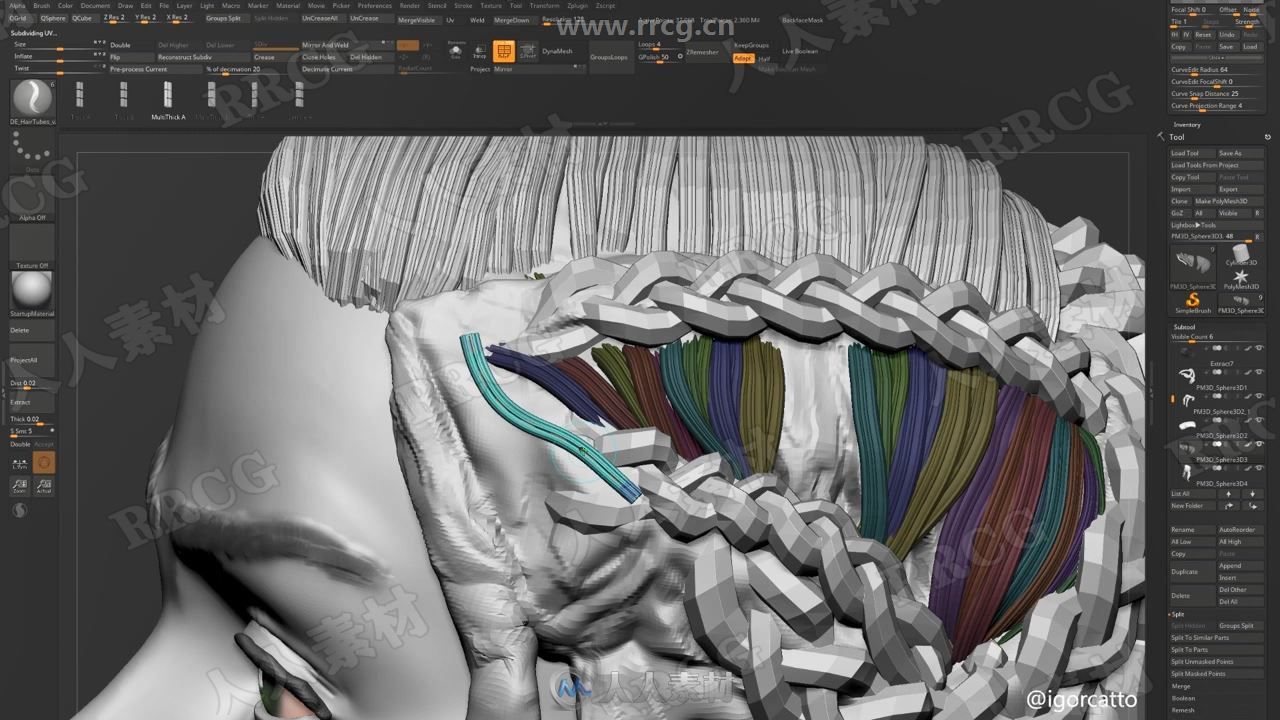The height and width of the screenshot is (720, 1280).
Task: Toggle visibility eye of PM3D_Sphere3D2 subtool
Action: click(1259, 420)
